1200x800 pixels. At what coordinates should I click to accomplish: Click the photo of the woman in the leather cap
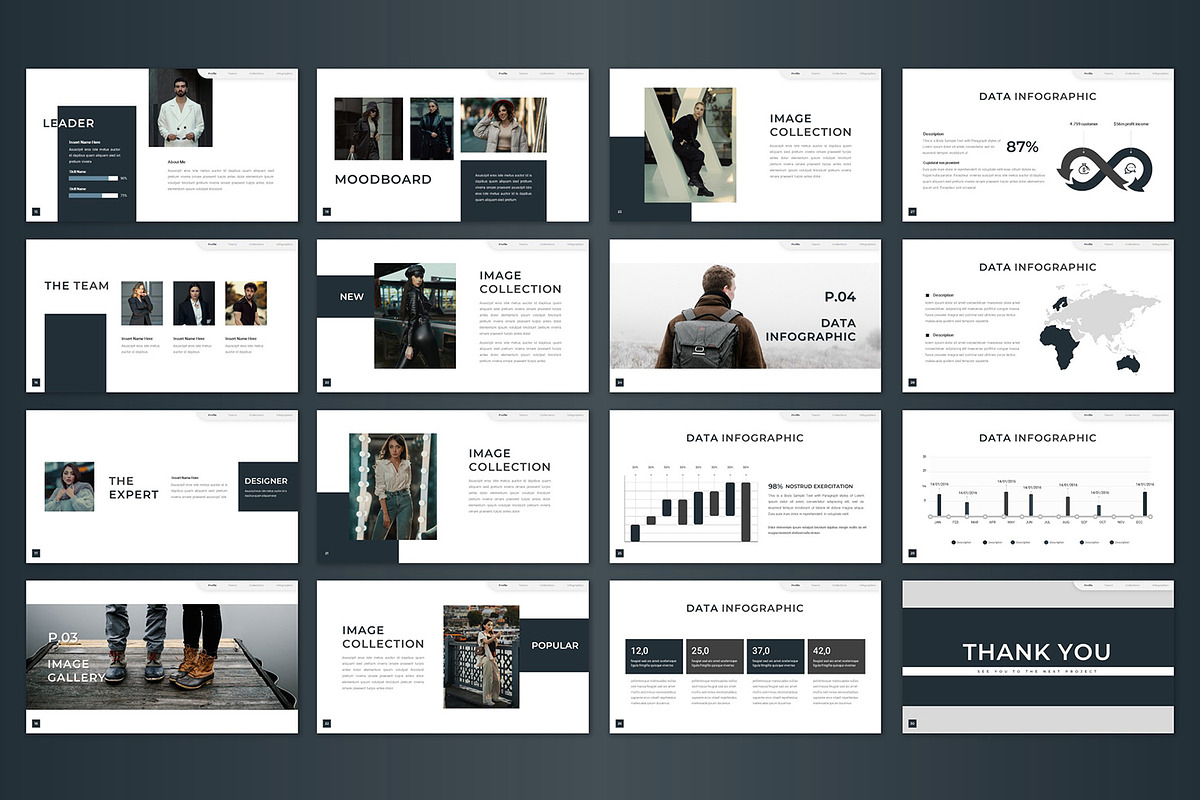point(415,316)
